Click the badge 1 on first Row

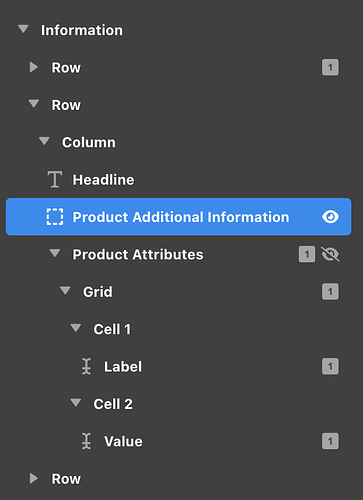(330, 67)
